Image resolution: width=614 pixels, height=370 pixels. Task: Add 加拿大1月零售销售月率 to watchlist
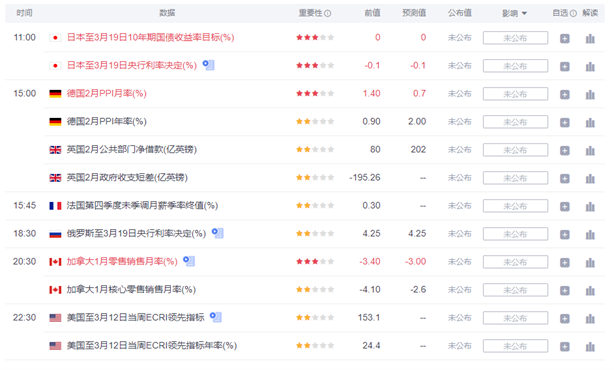pyautogui.click(x=565, y=262)
